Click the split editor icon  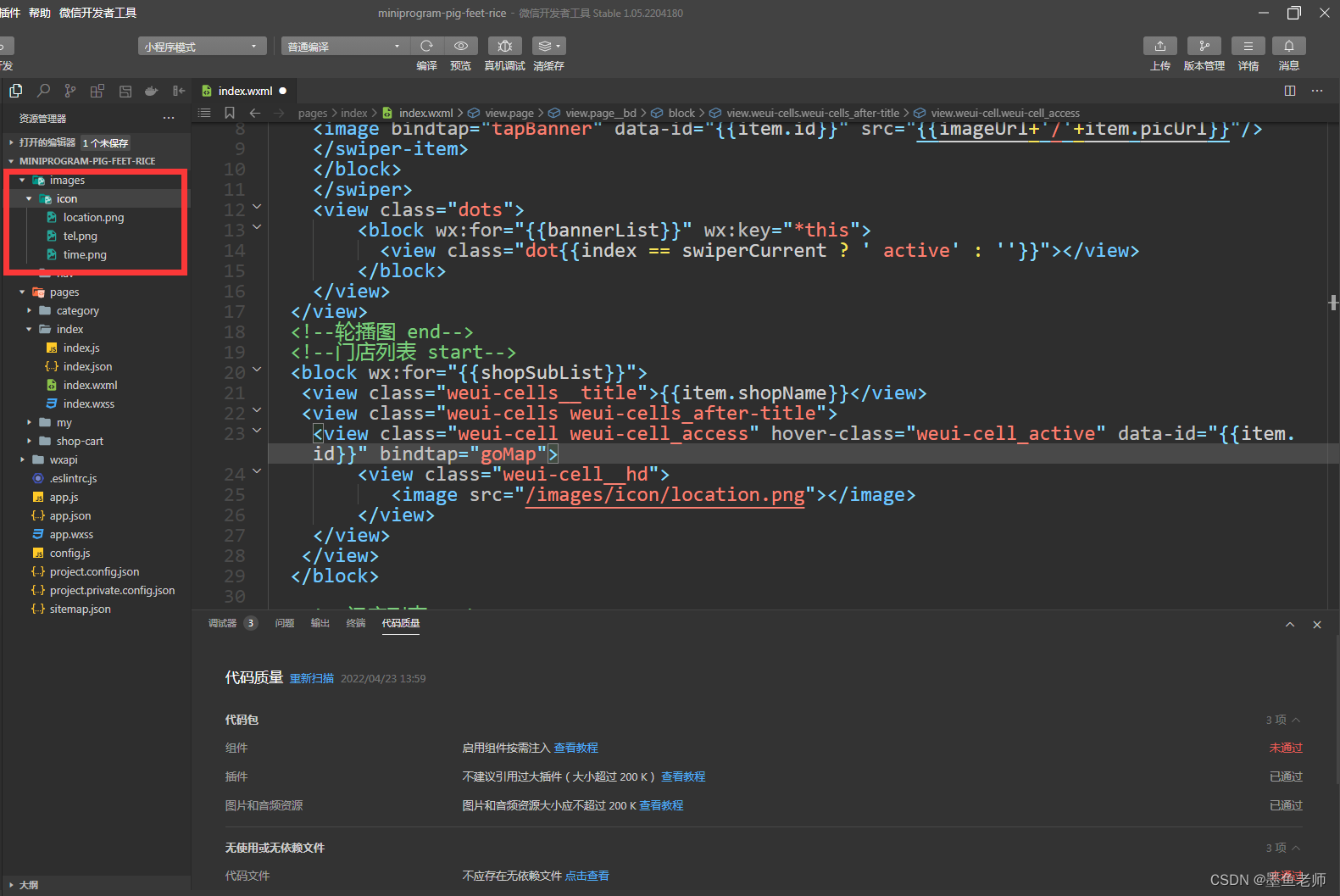(1290, 91)
